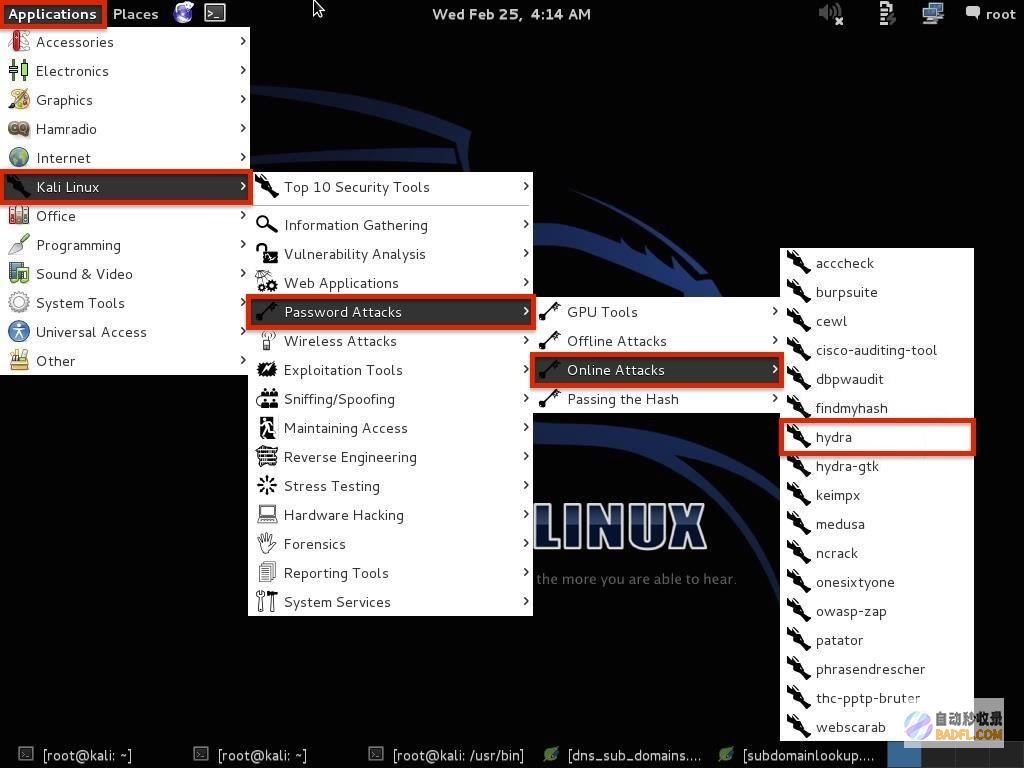Select the Online Attacks entry
1024x768 pixels.
[657, 370]
